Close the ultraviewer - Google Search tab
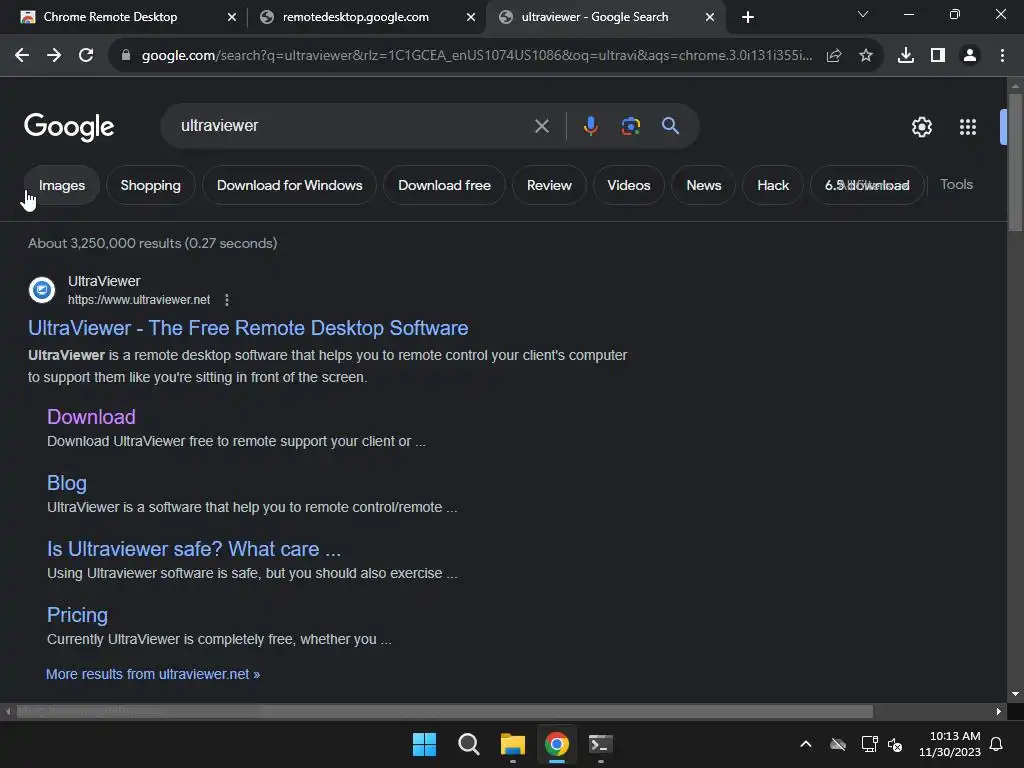The width and height of the screenshot is (1024, 768). [710, 17]
